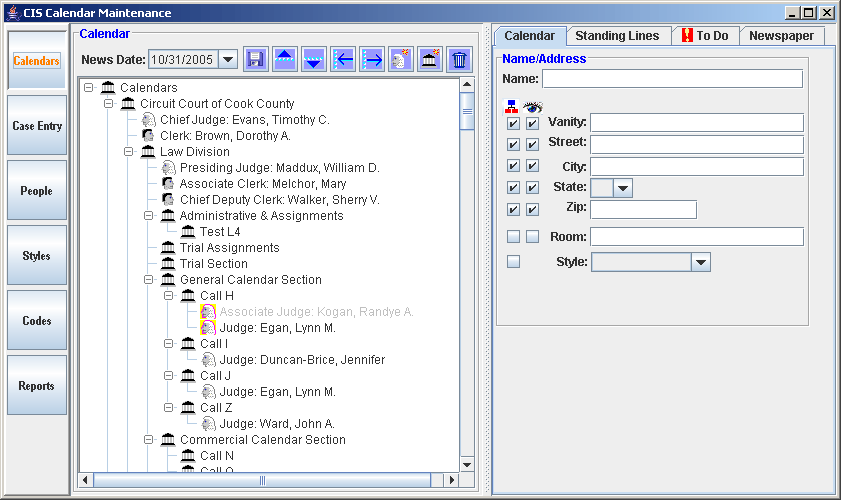Open the State dropdown
Image resolution: width=841 pixels, height=500 pixels.
(x=623, y=188)
